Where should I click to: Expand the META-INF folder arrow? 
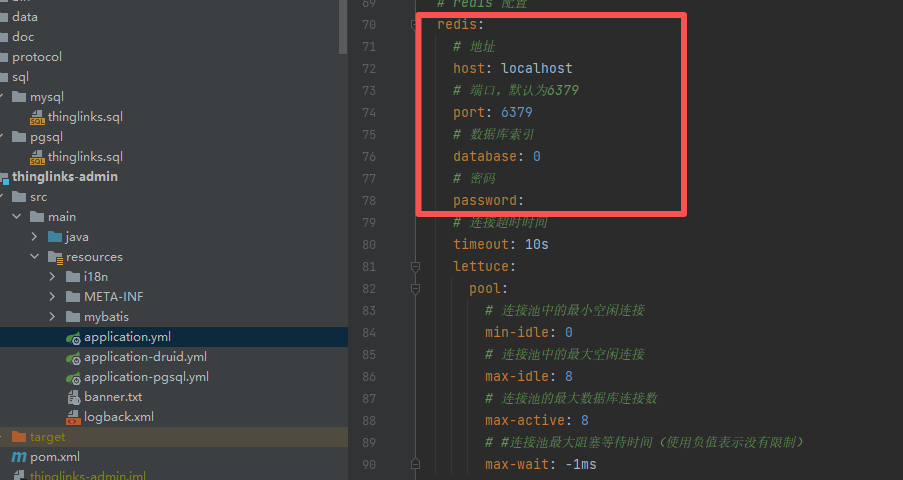[53, 297]
